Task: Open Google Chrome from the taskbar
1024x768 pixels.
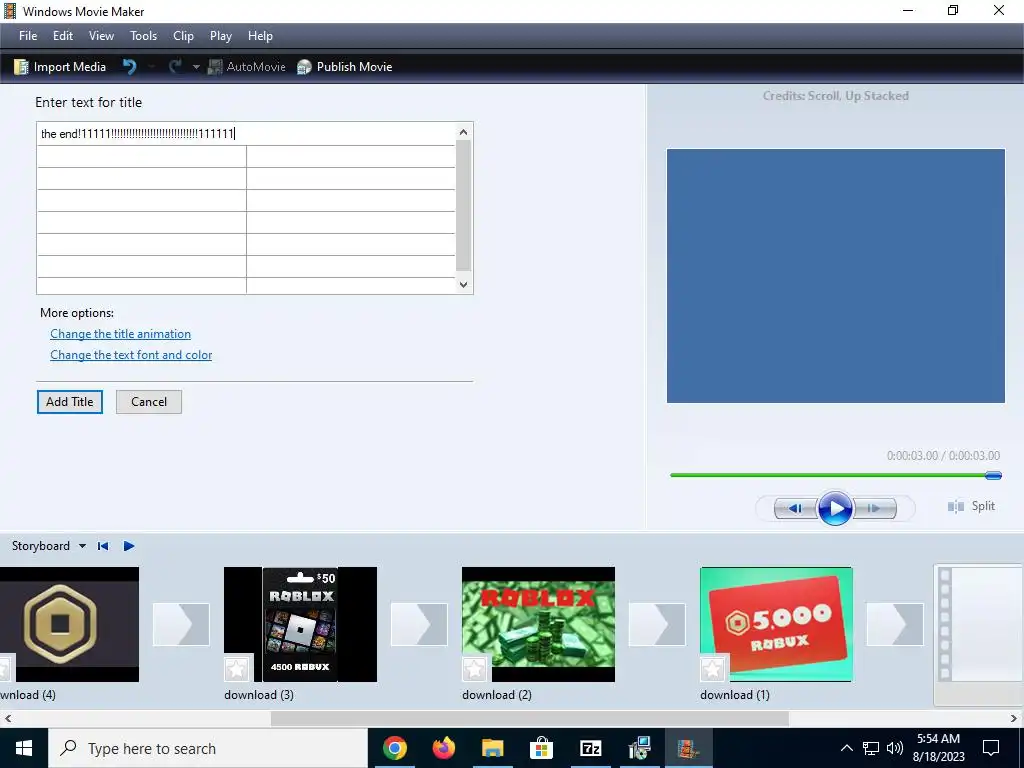Action: tap(394, 748)
